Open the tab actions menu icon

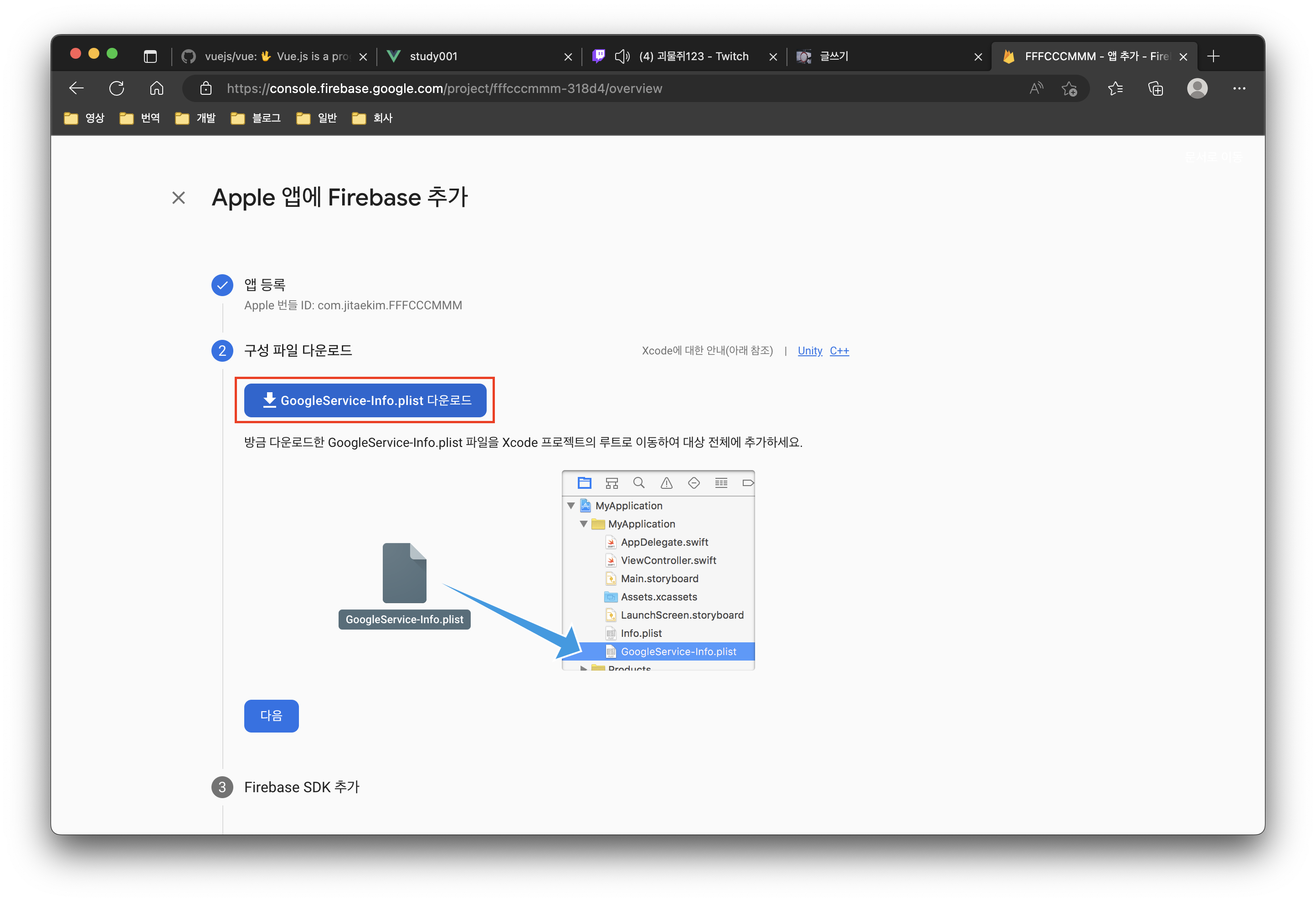150,56
